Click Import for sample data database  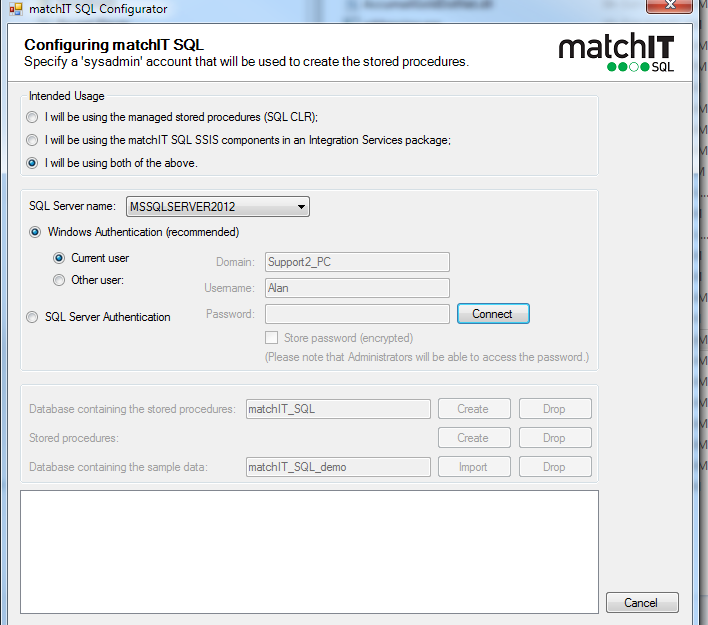tap(474, 466)
